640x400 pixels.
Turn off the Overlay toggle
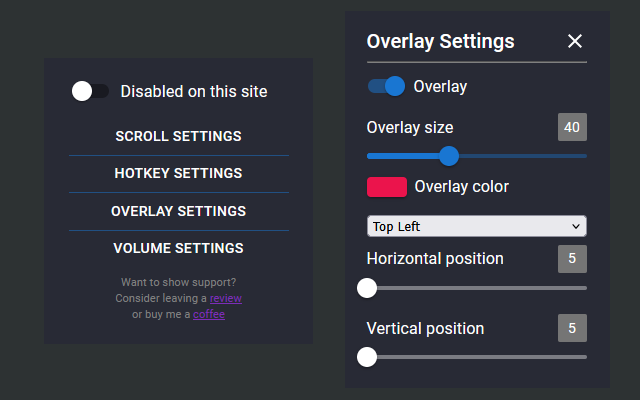pyautogui.click(x=386, y=86)
